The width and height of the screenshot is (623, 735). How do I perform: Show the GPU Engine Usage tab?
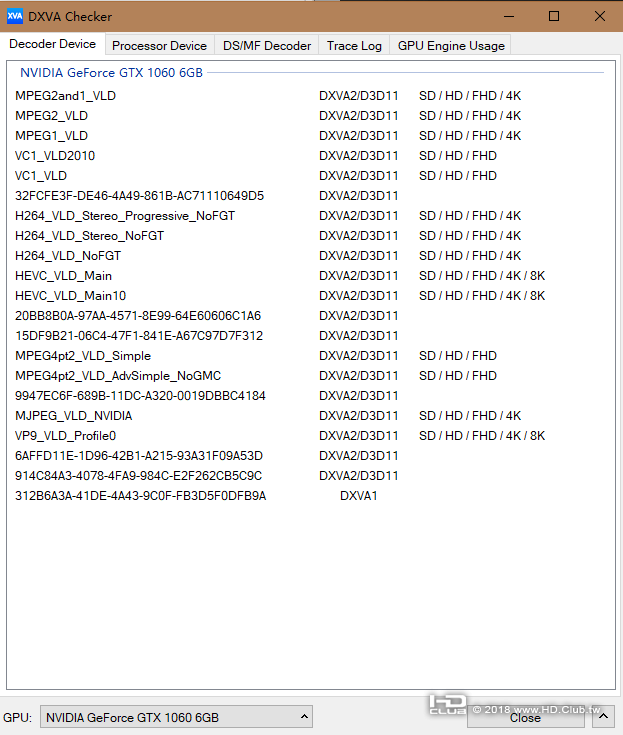coord(451,45)
